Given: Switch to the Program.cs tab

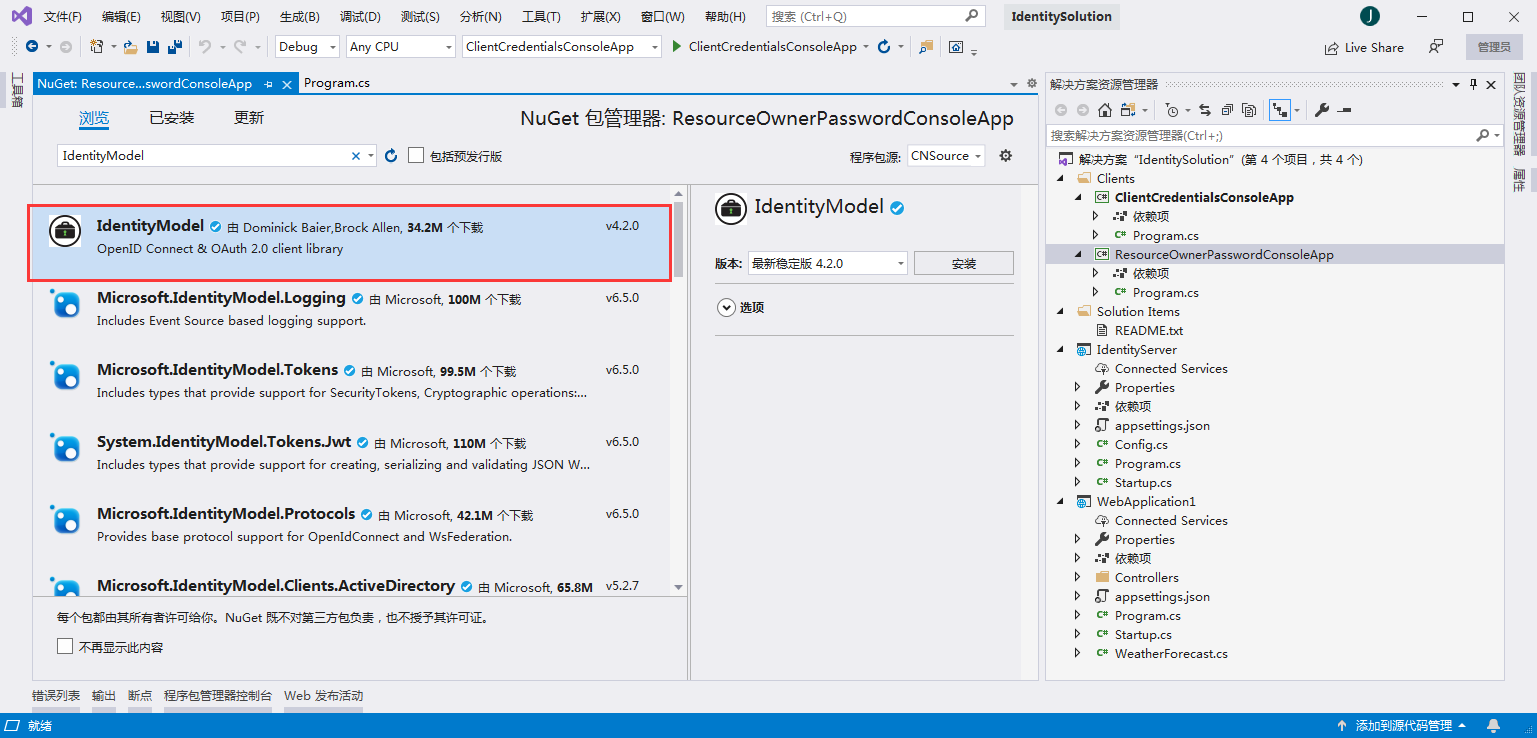Looking at the screenshot, I should [x=337, y=83].
